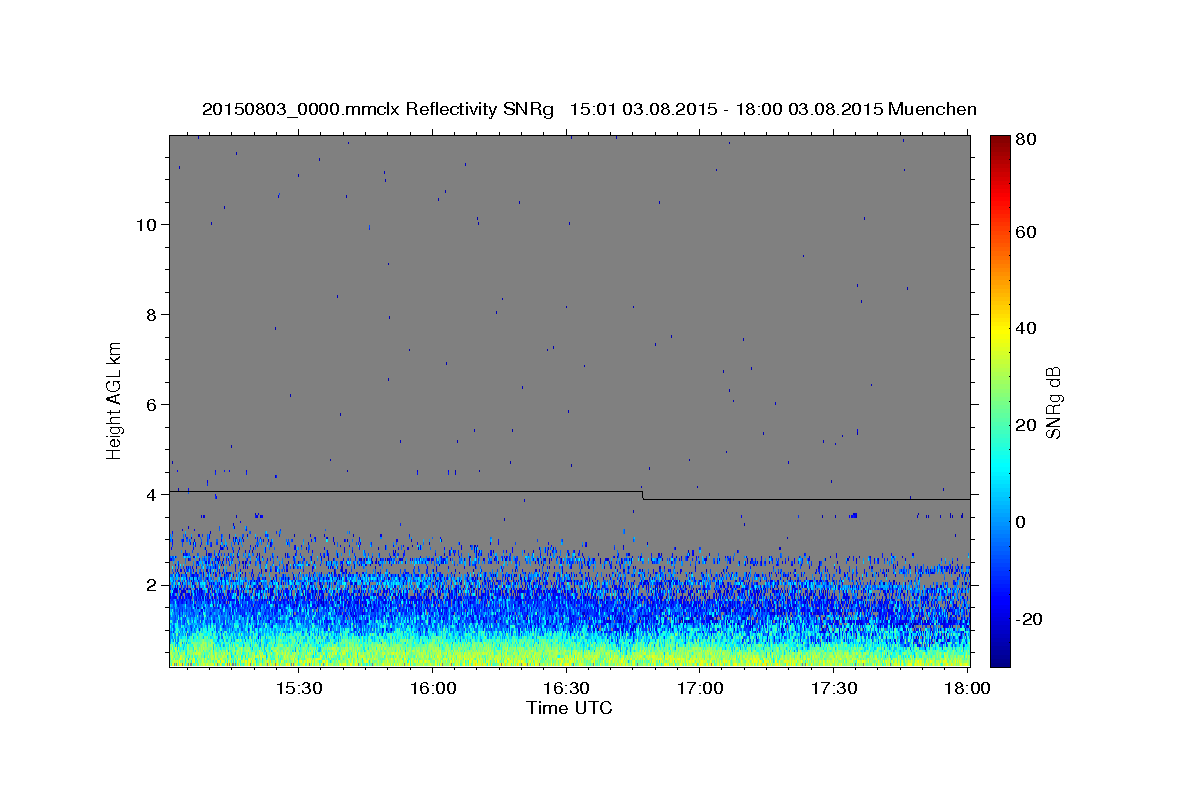Click the step in the black horizontal line

(642, 495)
